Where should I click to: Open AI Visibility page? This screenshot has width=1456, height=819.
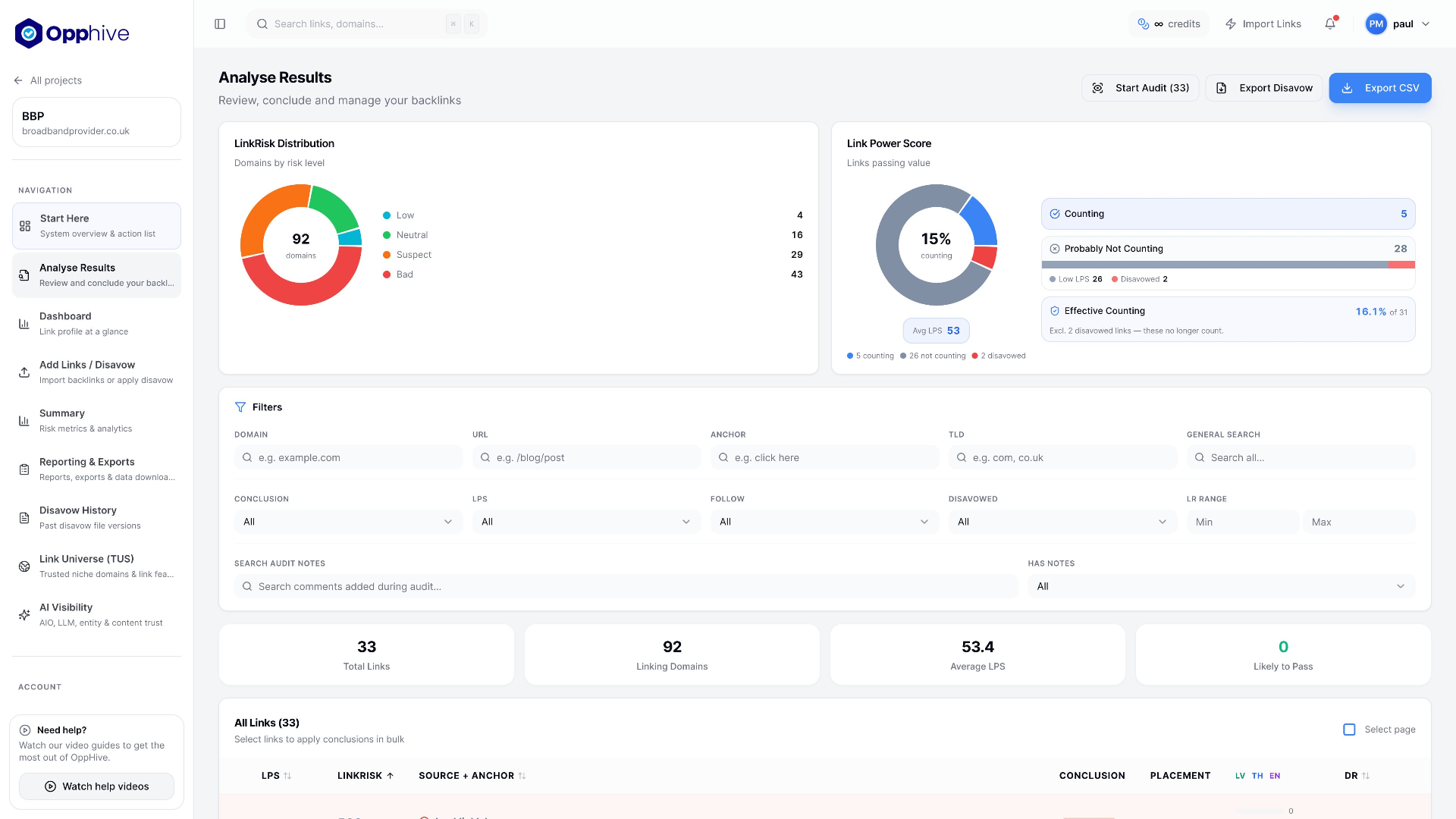96,615
